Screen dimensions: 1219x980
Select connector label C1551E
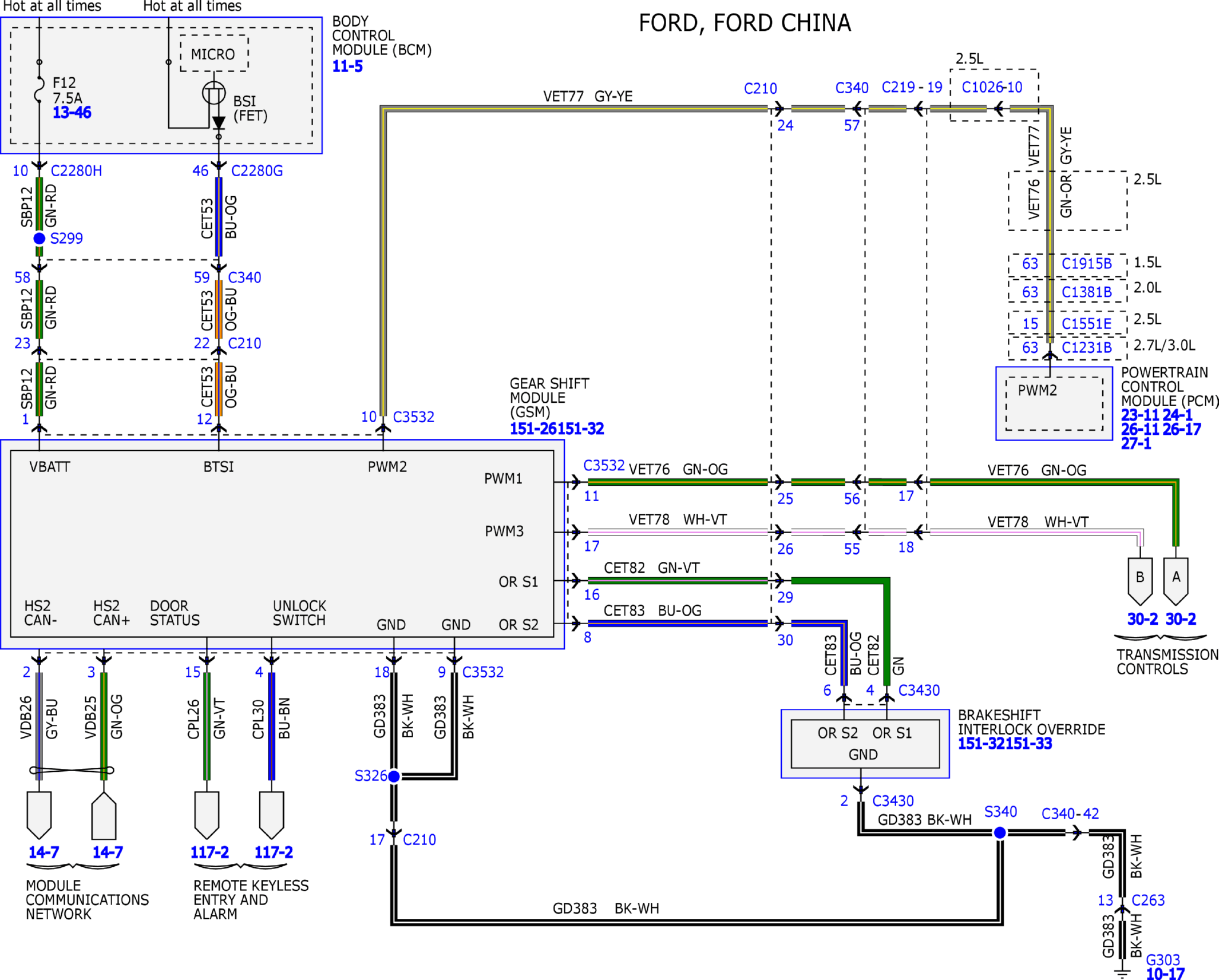1086,323
